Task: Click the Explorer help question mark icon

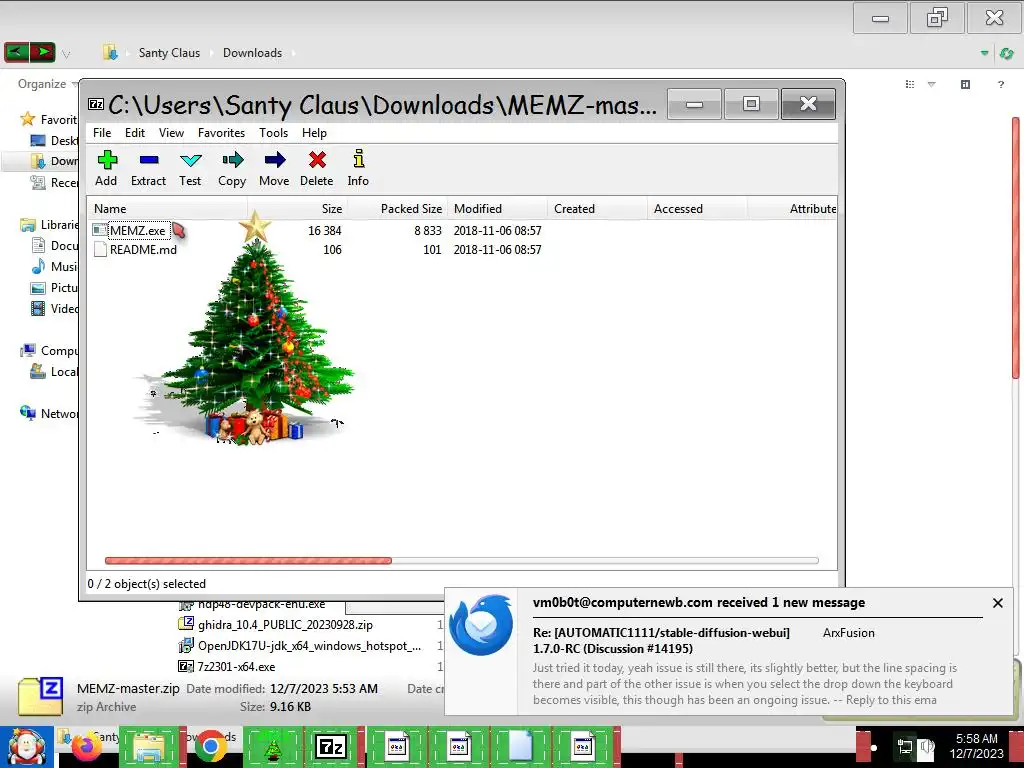Action: pos(1000,84)
